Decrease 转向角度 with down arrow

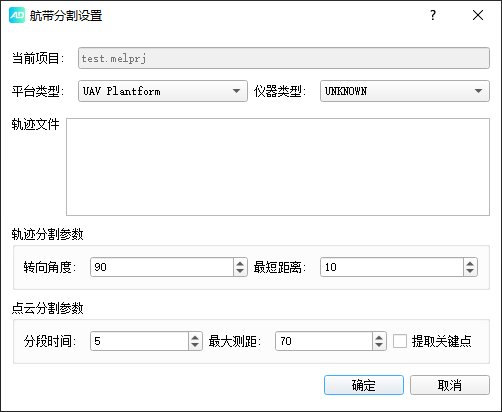(x=240, y=271)
